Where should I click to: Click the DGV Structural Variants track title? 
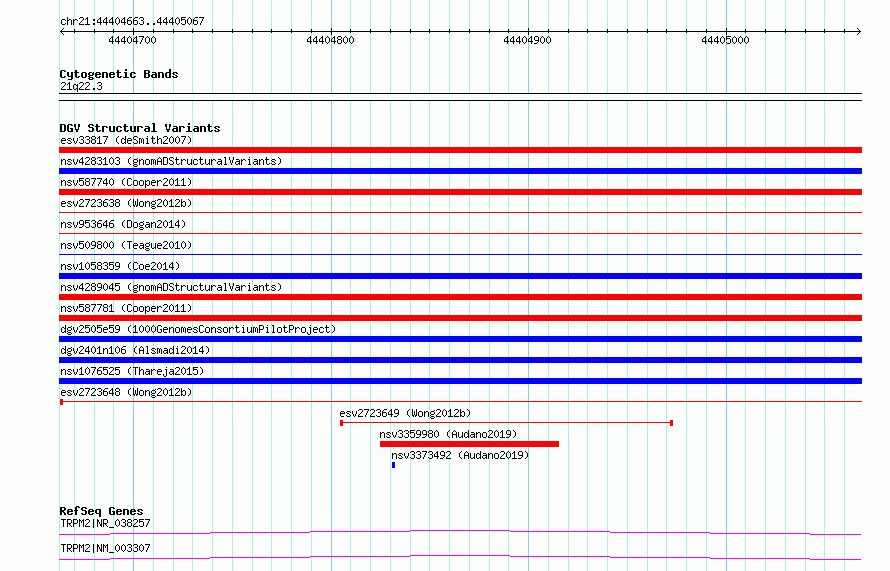[x=140, y=128]
